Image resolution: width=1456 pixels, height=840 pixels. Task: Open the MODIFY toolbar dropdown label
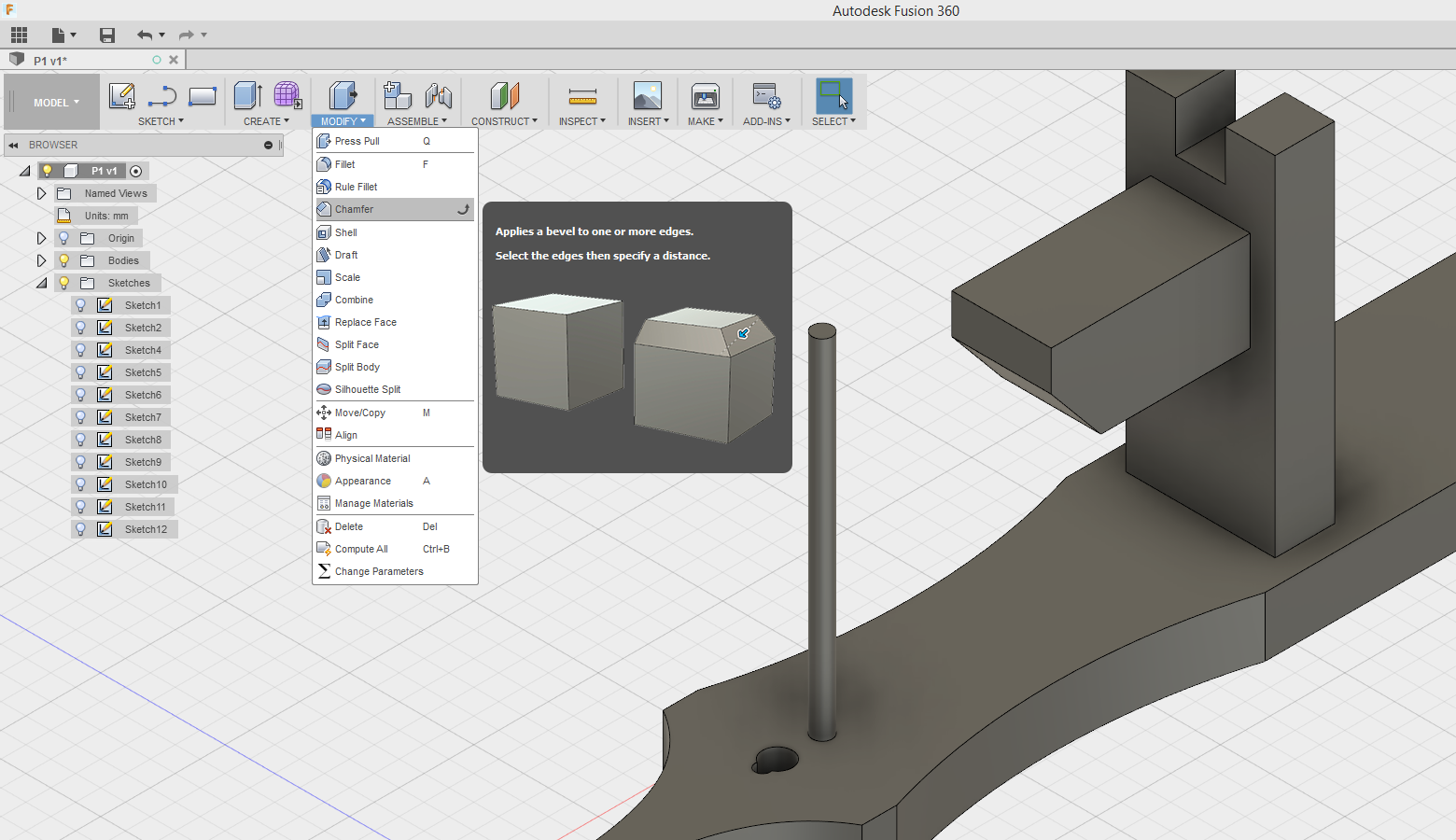point(343,121)
